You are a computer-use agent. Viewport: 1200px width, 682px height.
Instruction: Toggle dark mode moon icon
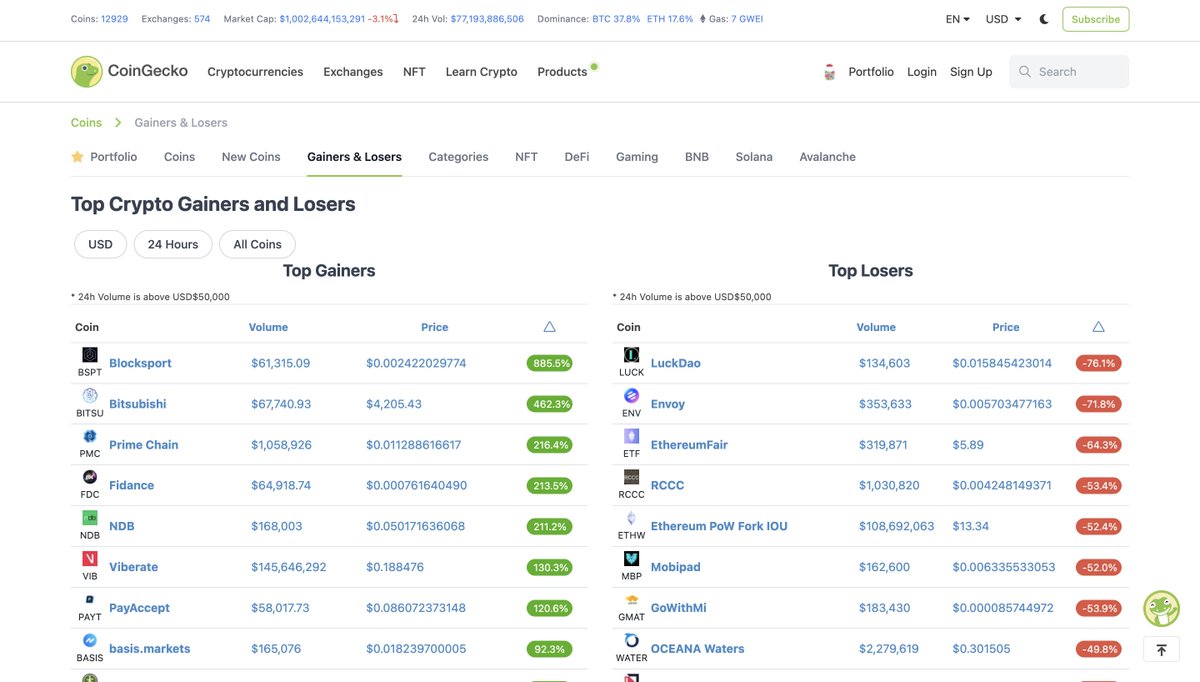click(x=1044, y=19)
